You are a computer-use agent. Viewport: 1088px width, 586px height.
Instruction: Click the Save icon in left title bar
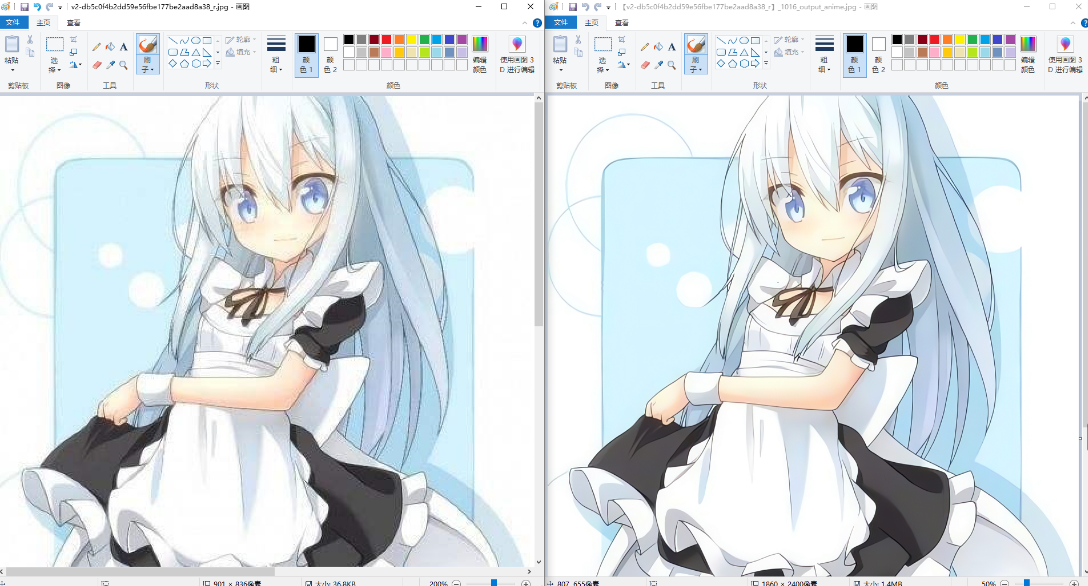click(23, 6)
